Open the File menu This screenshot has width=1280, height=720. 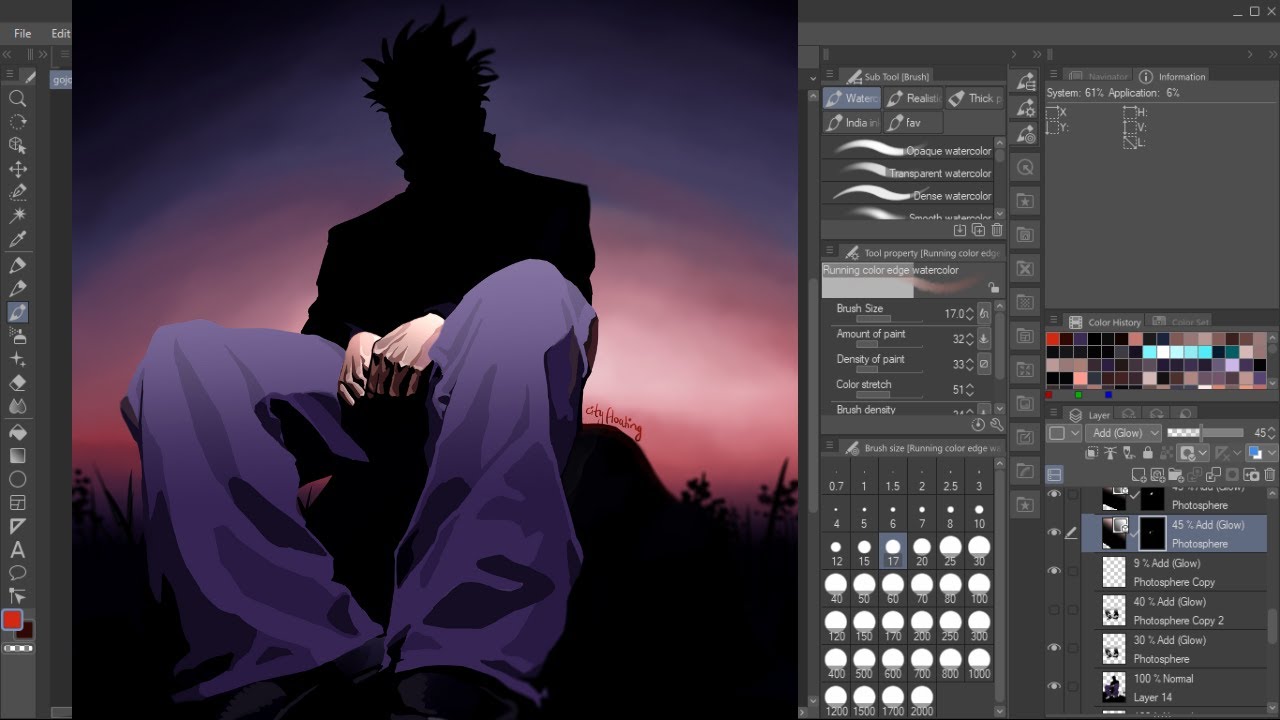point(23,34)
